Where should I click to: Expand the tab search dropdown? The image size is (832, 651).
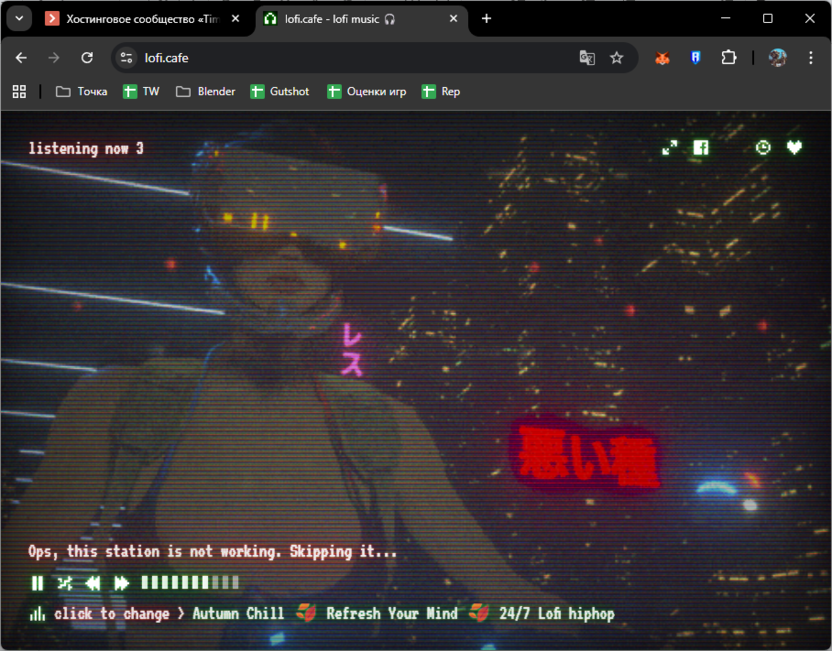(x=20, y=19)
